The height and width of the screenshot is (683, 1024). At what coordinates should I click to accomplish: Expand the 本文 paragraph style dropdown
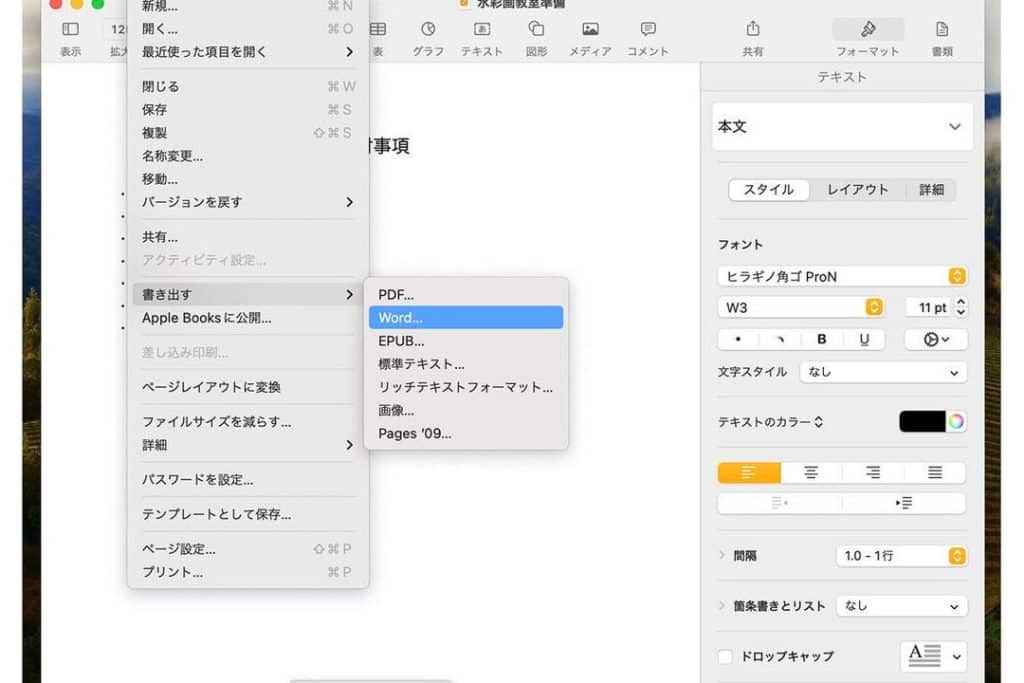pyautogui.click(x=841, y=127)
